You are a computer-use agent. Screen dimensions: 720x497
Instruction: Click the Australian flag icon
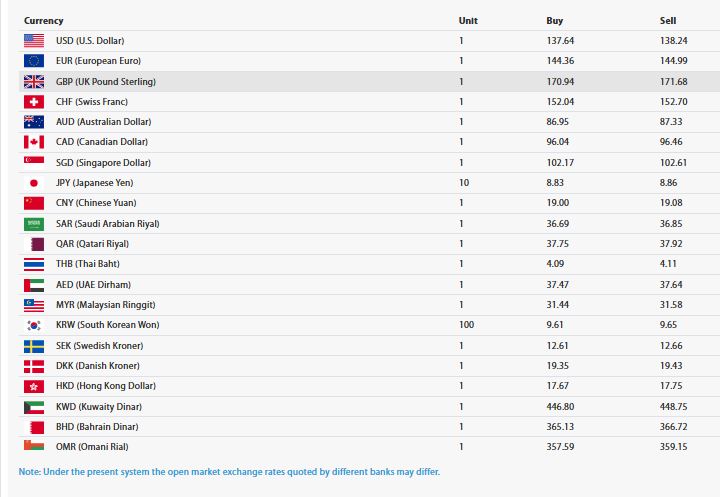[x=34, y=122]
